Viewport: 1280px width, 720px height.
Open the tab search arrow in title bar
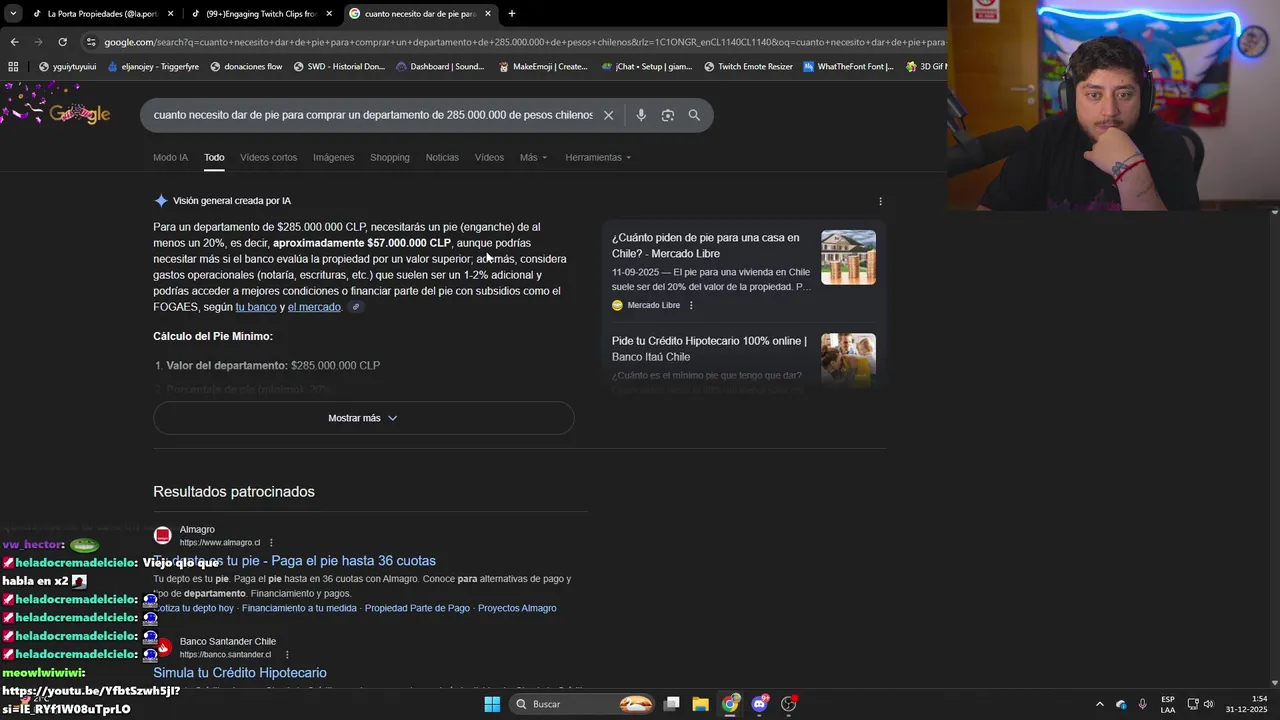pos(14,14)
